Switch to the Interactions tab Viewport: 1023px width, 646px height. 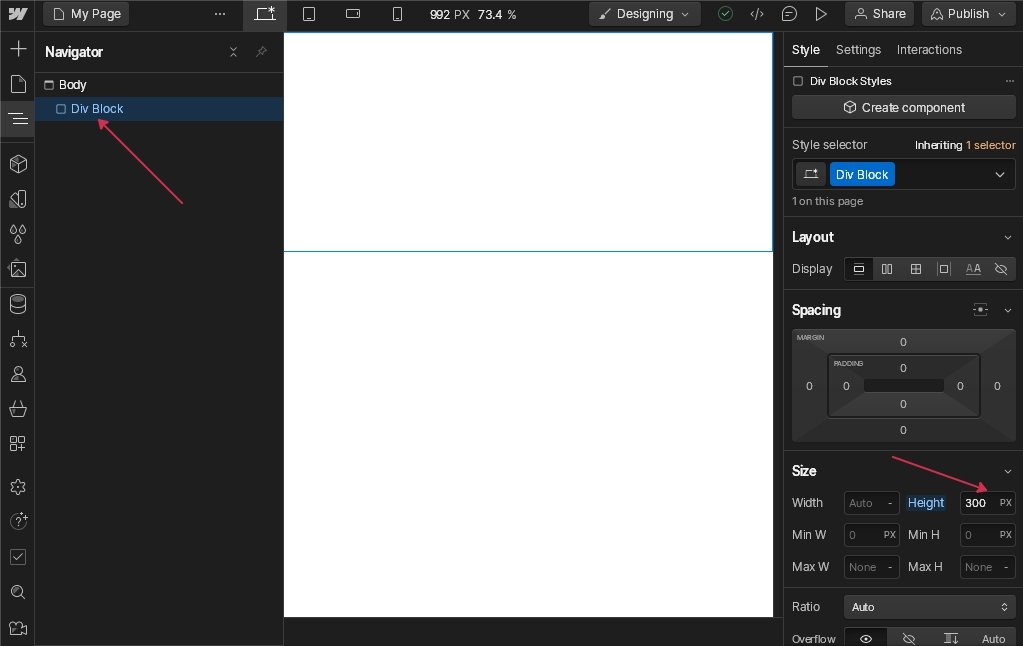(x=929, y=50)
